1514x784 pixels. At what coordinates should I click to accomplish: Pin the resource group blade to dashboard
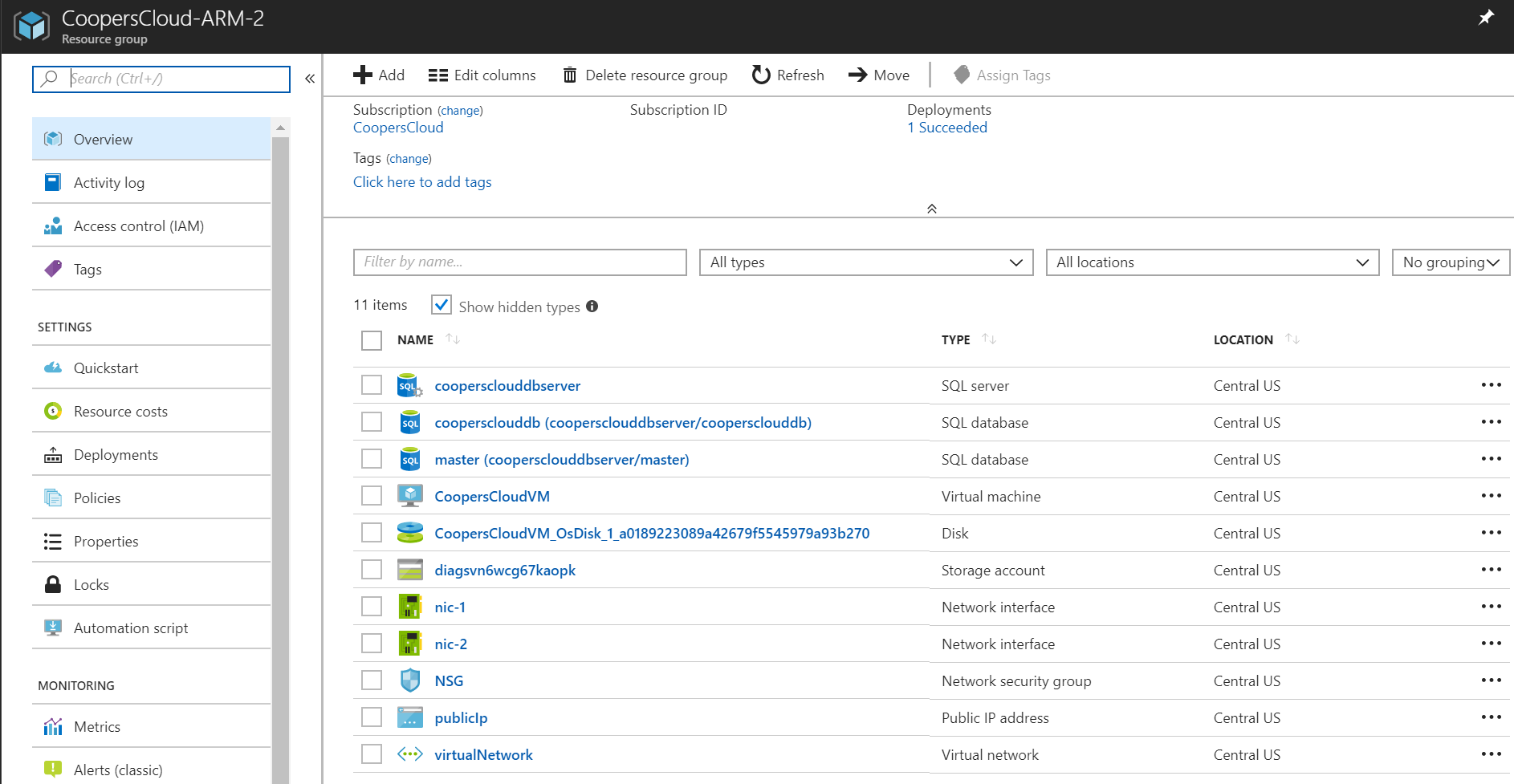click(x=1486, y=18)
